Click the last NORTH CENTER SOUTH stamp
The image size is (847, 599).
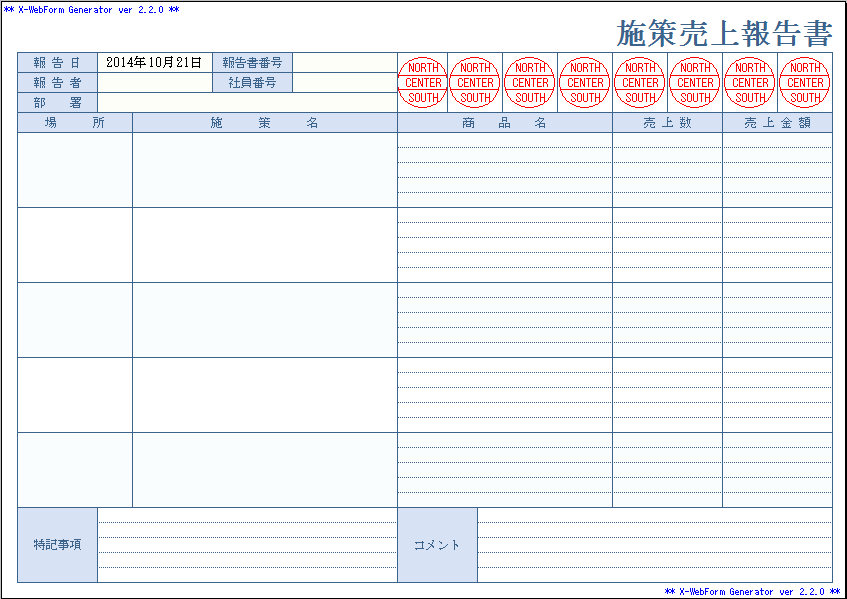point(805,82)
